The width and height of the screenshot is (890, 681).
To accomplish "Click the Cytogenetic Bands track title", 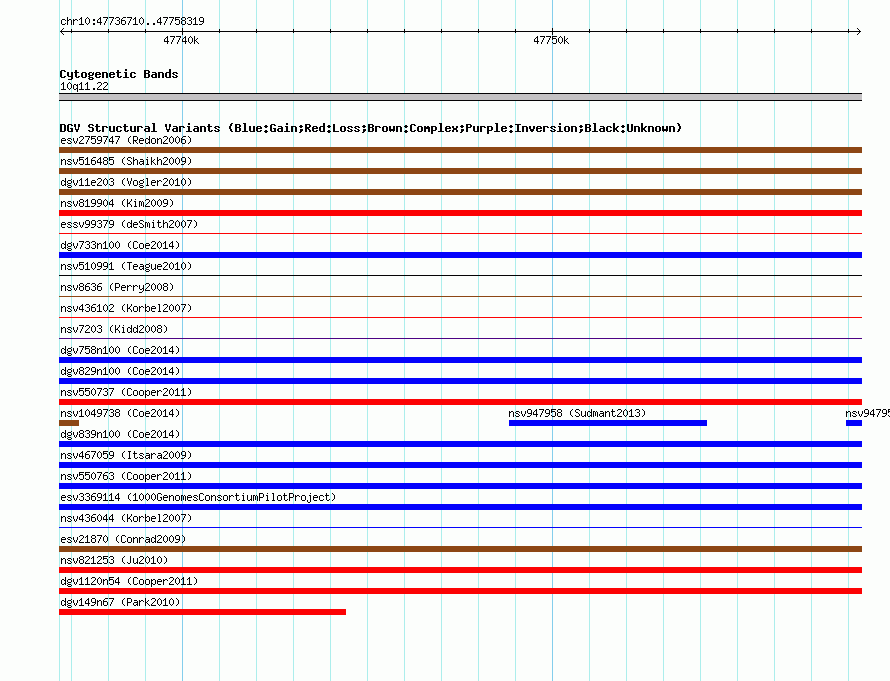I will pos(119,74).
